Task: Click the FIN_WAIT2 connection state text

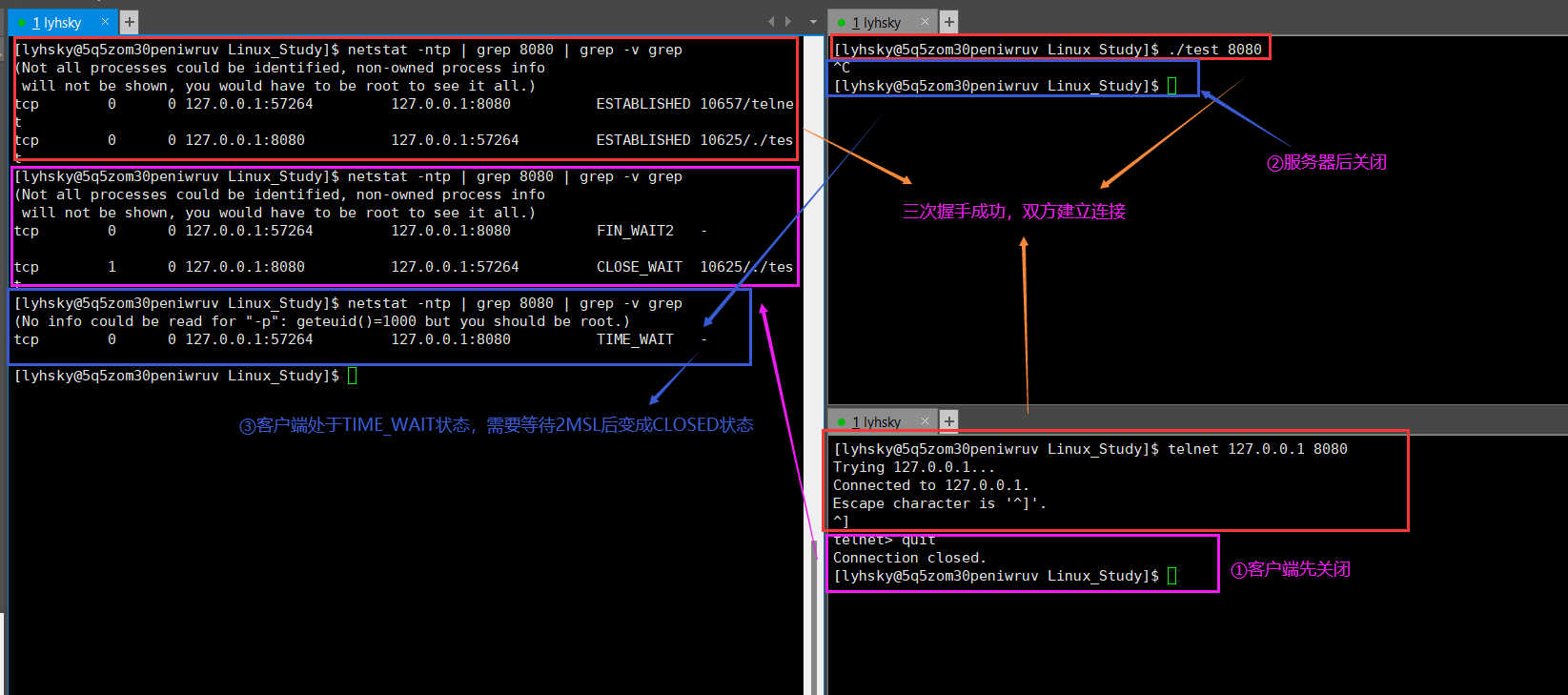Action: click(x=635, y=231)
